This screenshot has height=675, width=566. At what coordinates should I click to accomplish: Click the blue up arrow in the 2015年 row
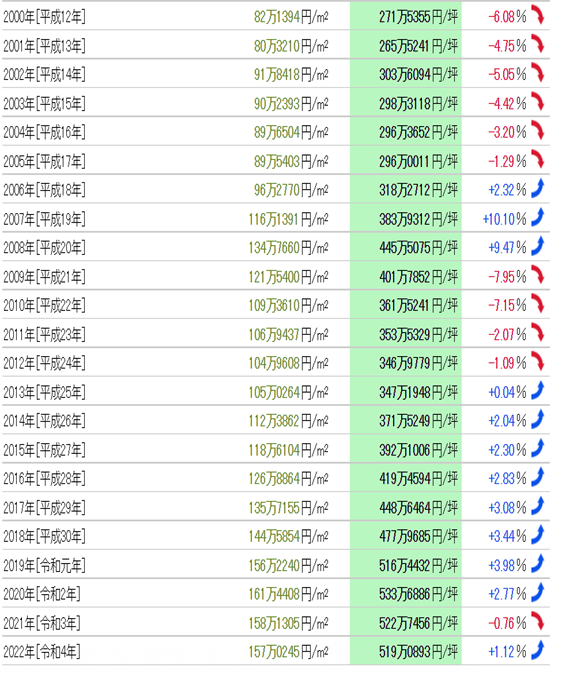coord(537,448)
